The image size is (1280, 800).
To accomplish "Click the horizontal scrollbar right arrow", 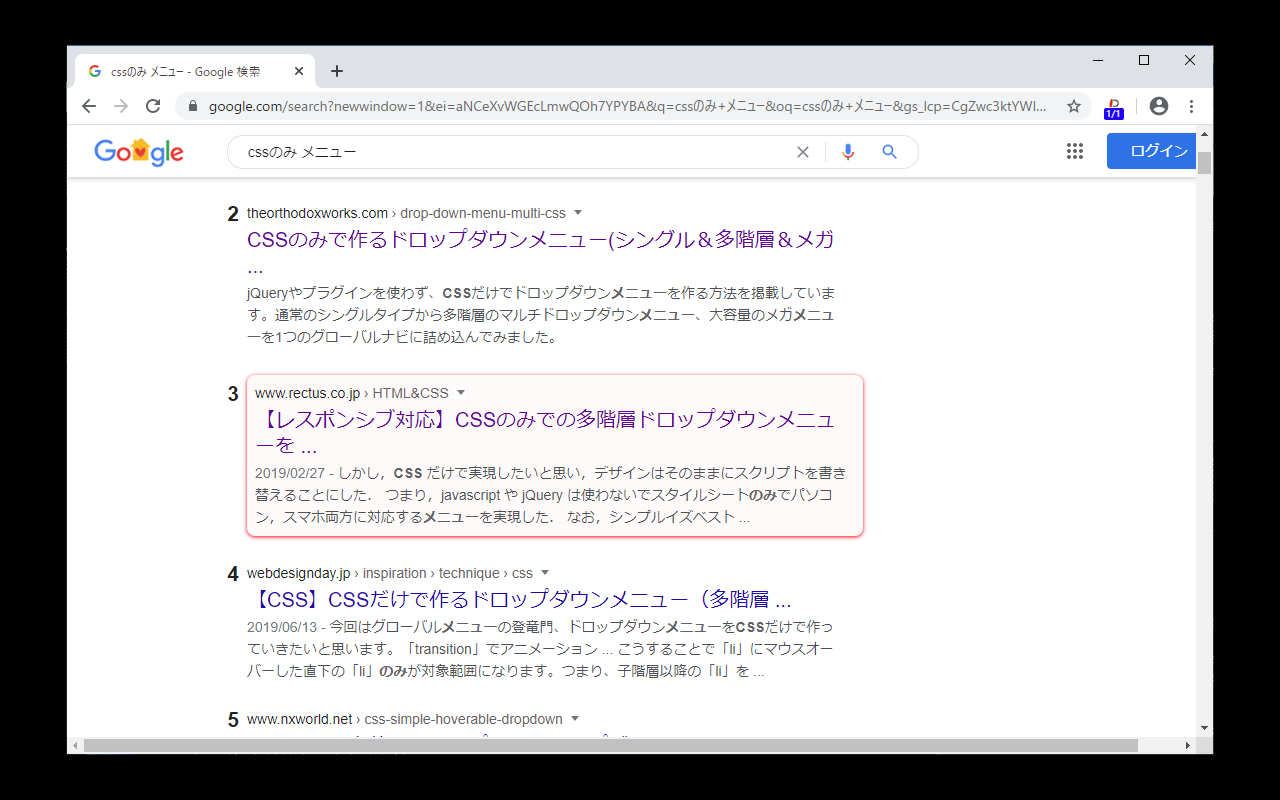I will [x=1188, y=745].
